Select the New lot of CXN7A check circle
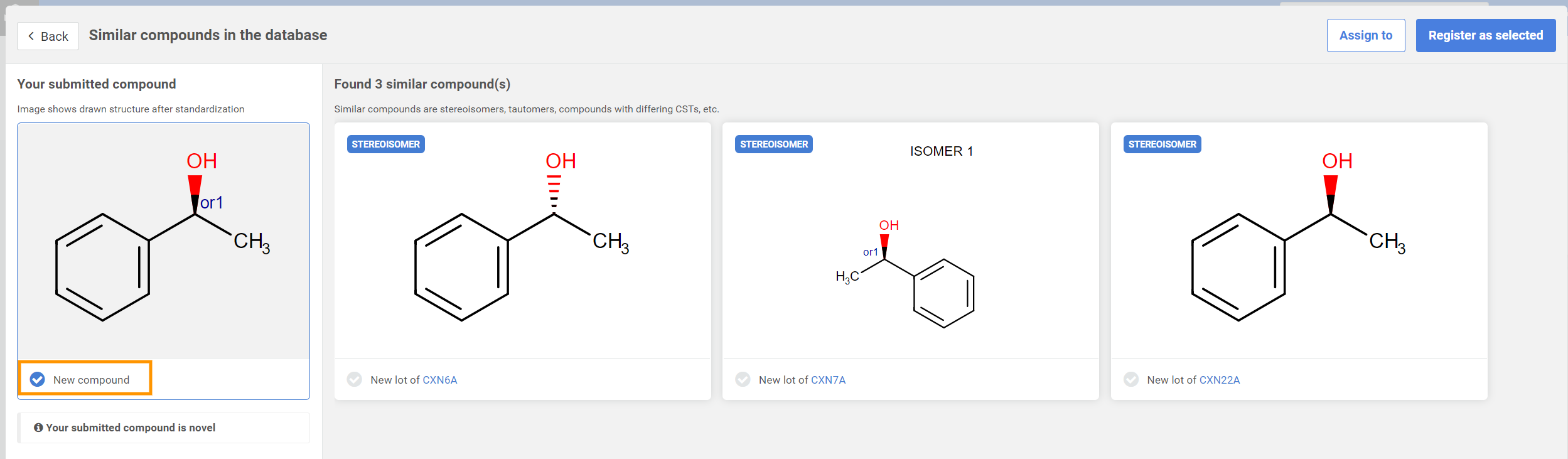1568x459 pixels. point(743,379)
